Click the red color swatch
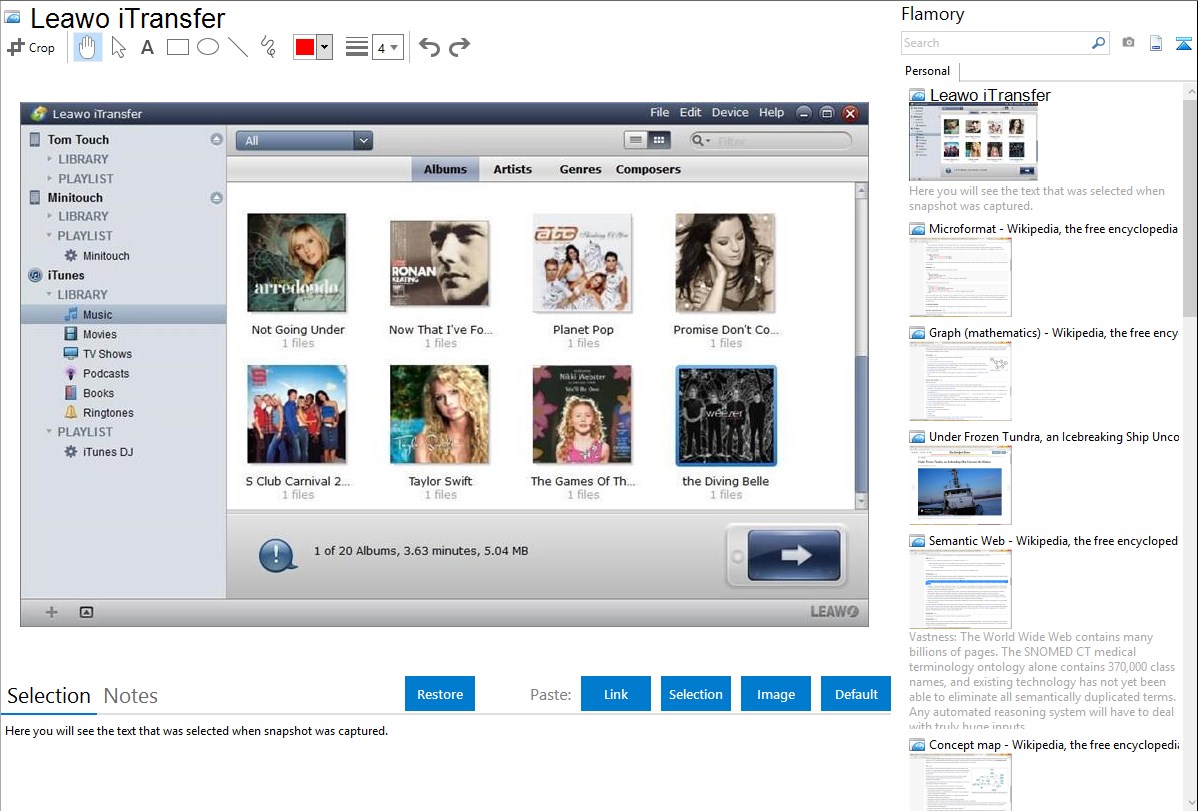This screenshot has height=811, width=1198. 305,47
